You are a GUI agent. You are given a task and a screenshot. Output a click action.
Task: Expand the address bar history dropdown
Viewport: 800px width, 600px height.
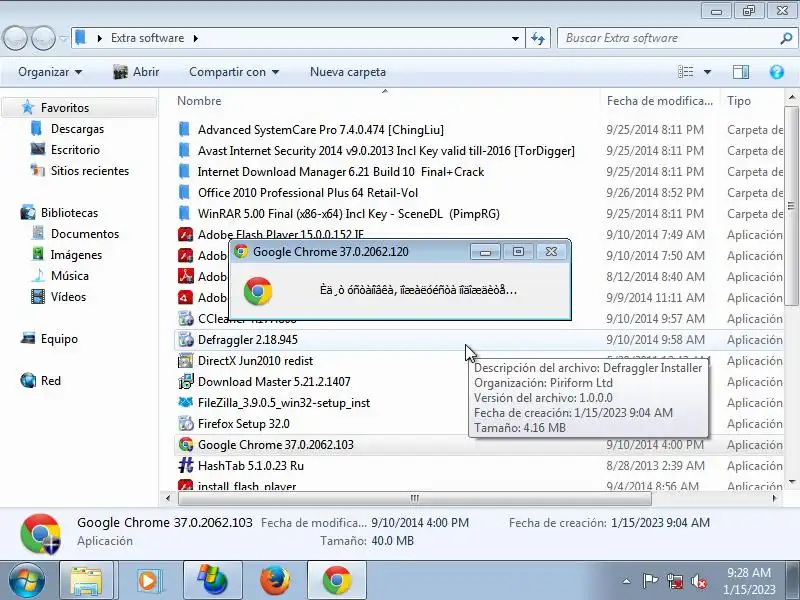point(515,38)
